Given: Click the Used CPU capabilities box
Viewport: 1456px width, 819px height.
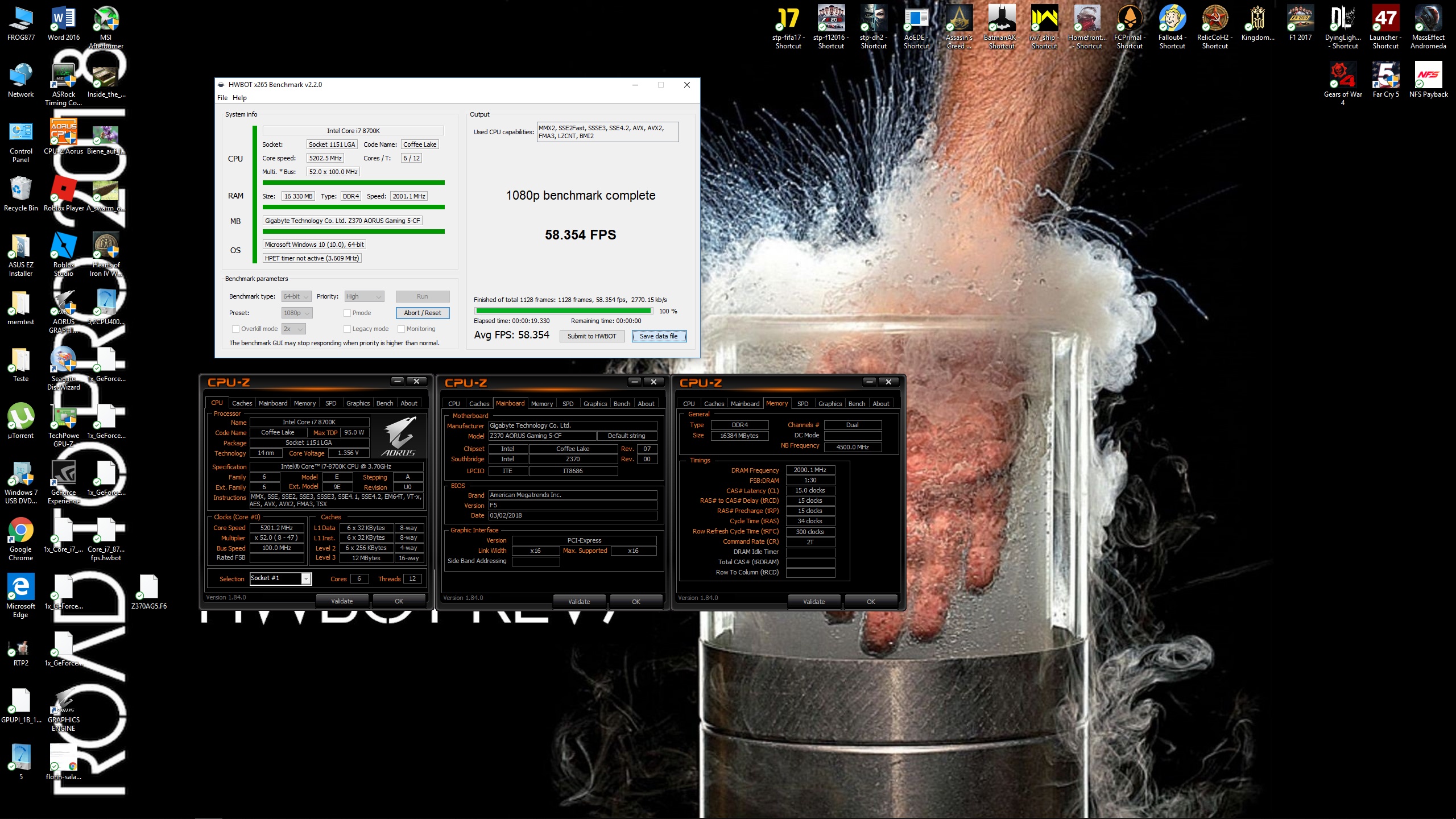Looking at the screenshot, I should click(607, 132).
